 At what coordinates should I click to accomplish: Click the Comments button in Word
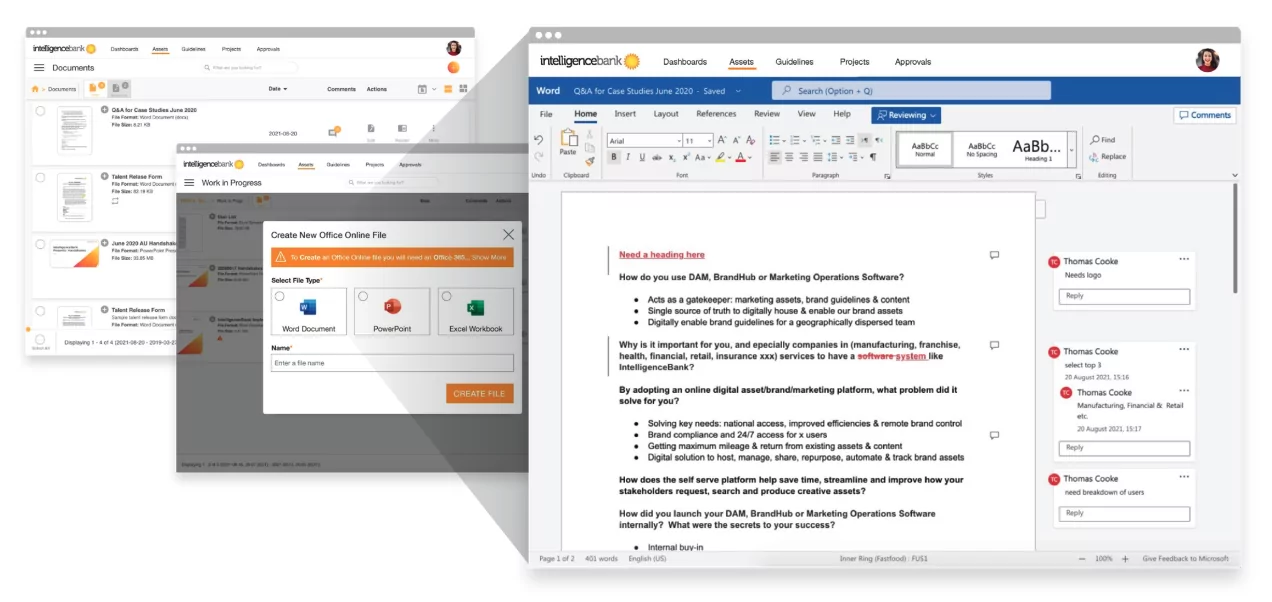(1204, 115)
